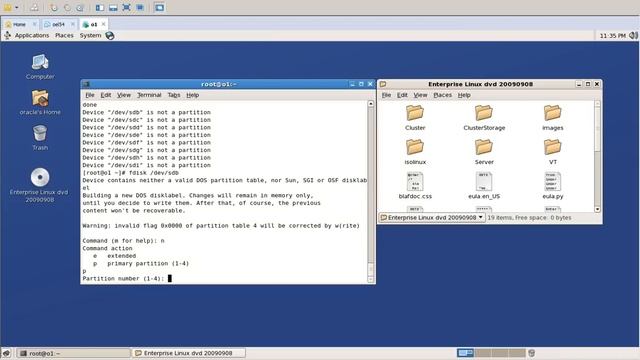Click Enterprise Linux dvd taskbar button
640x360 pixels.
pos(189,353)
